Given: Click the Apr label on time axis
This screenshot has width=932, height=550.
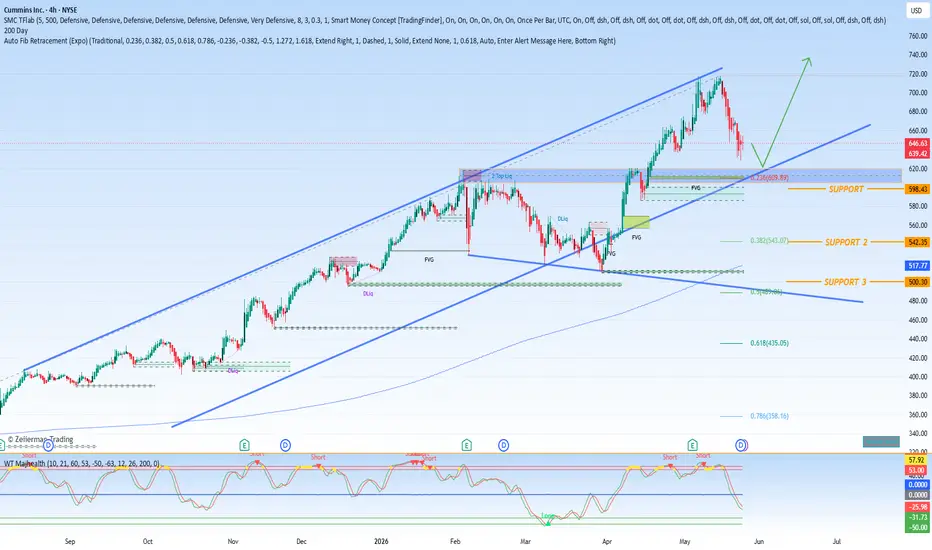Looking at the screenshot, I should (x=607, y=542).
